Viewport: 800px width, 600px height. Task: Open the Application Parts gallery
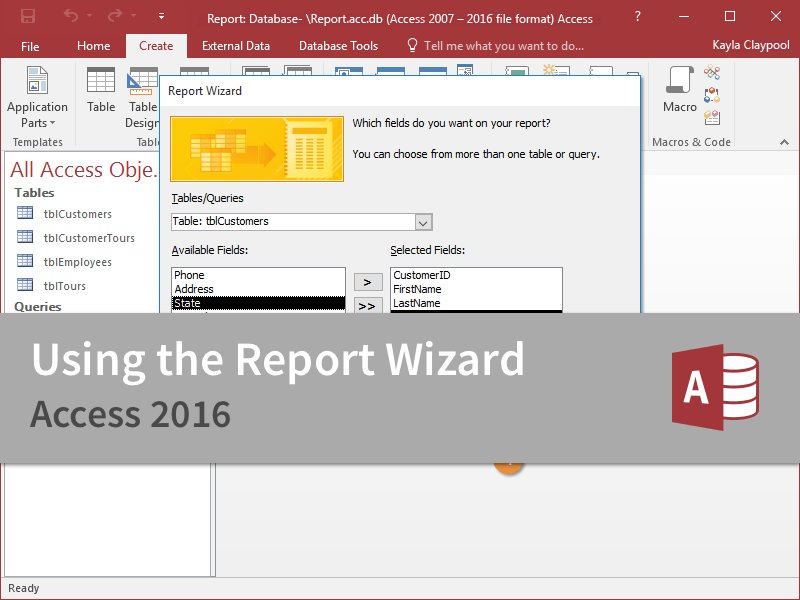(x=37, y=97)
